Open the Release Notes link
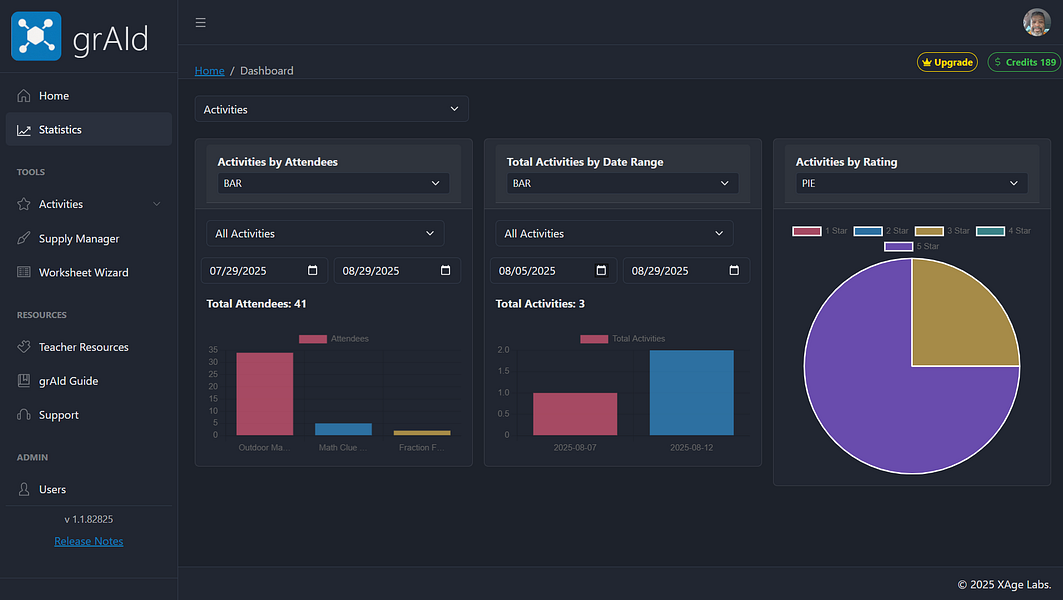The image size is (1063, 600). point(89,541)
